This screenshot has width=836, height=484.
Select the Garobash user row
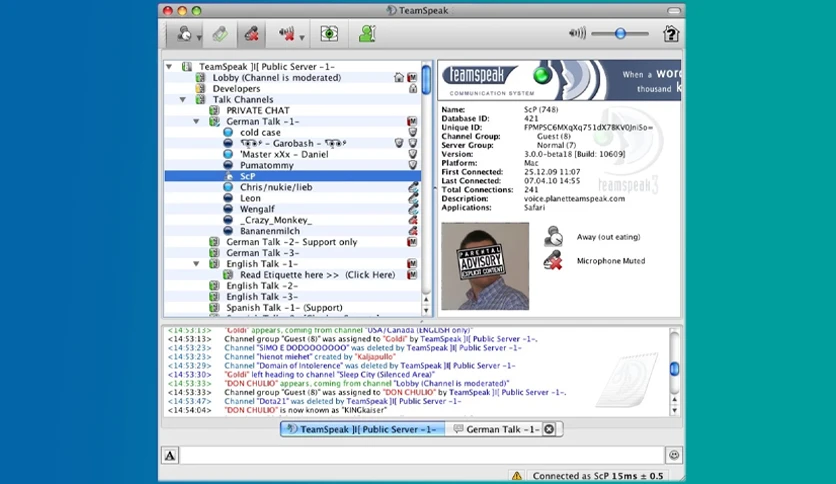292,143
